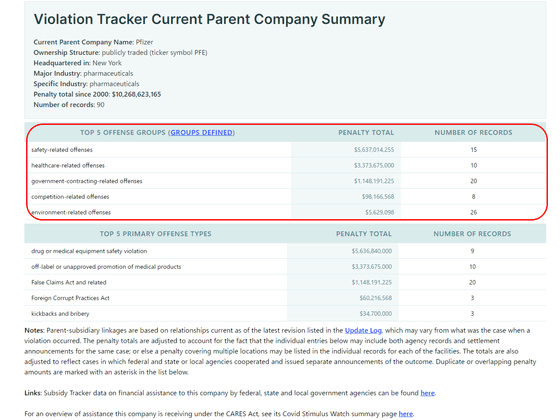Click the page title 'Violation Tracker Current Parent Company Summary'
Screen dimensions: 560x420
coord(209,19)
